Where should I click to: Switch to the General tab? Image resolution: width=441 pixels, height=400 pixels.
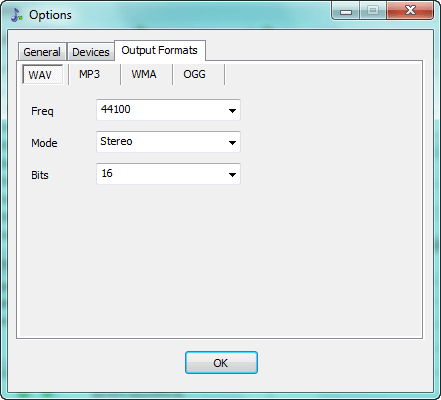tap(42, 52)
